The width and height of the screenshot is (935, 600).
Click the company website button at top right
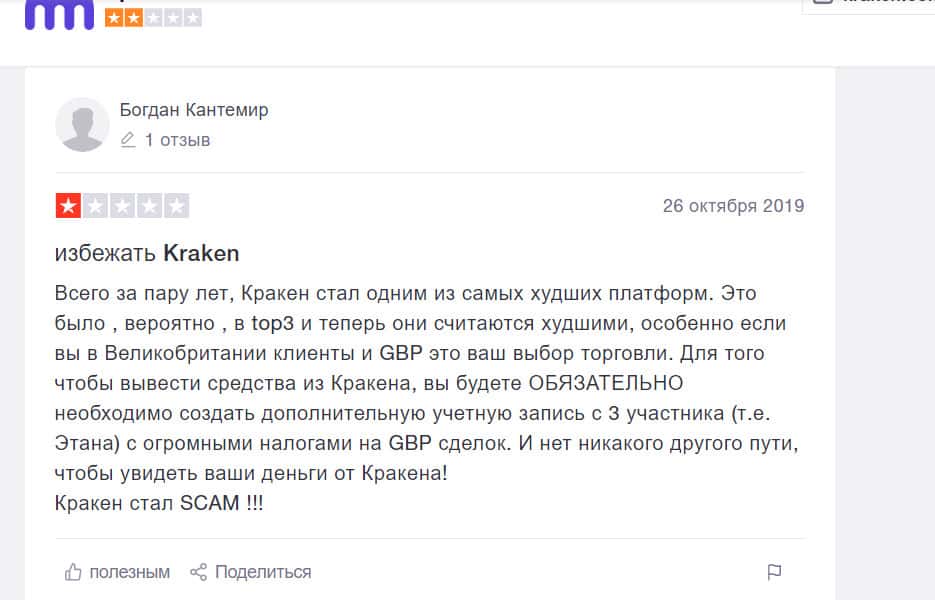[868, 5]
